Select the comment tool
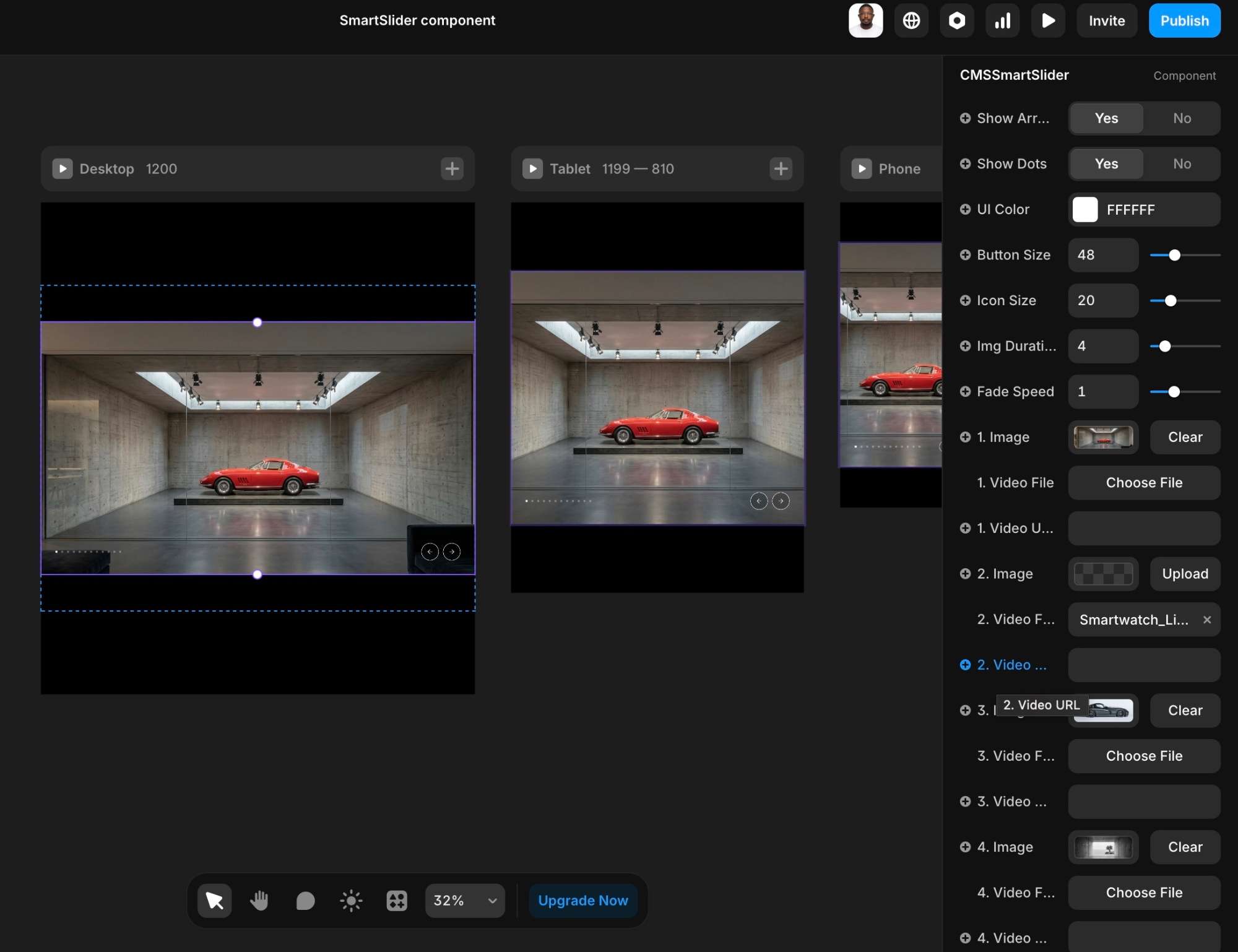 tap(305, 901)
